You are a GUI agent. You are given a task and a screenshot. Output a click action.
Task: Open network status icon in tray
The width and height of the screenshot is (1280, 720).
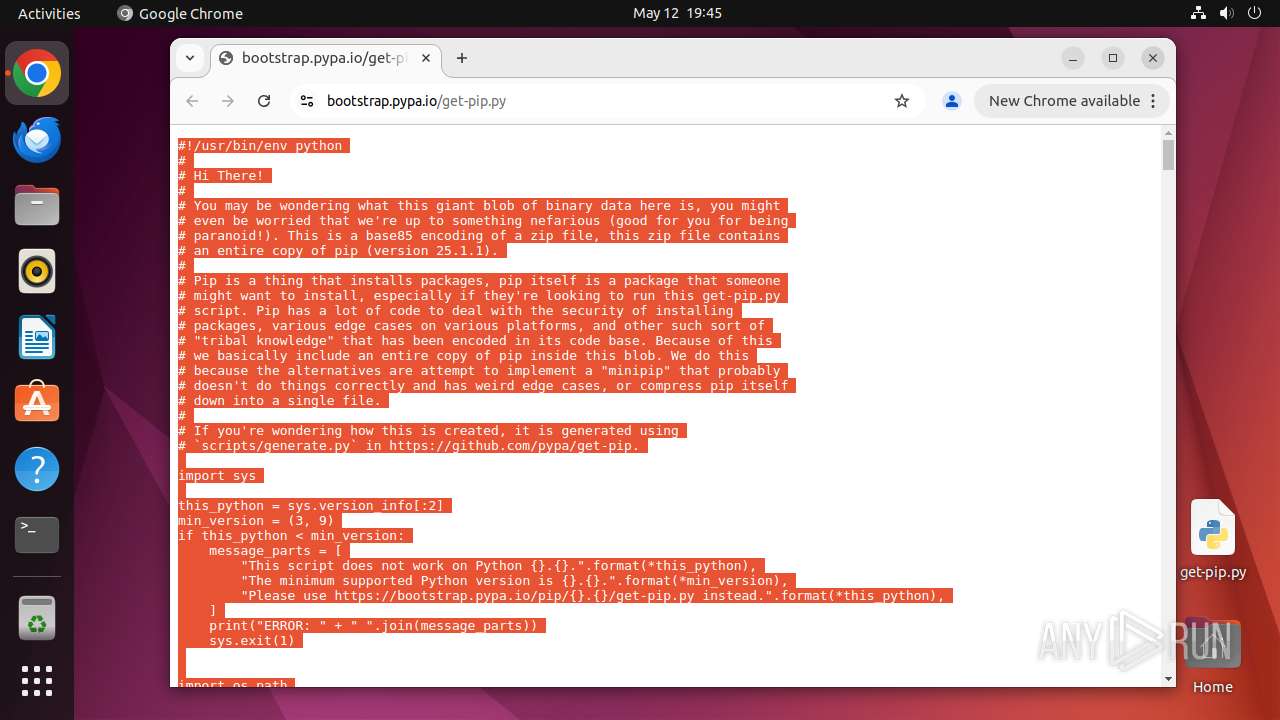pyautogui.click(x=1199, y=13)
